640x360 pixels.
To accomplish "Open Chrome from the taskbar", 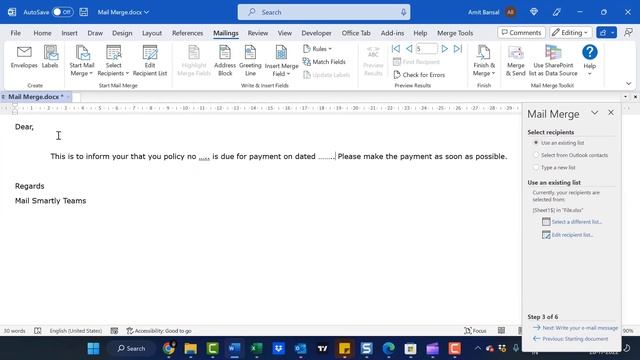I will coord(168,349).
